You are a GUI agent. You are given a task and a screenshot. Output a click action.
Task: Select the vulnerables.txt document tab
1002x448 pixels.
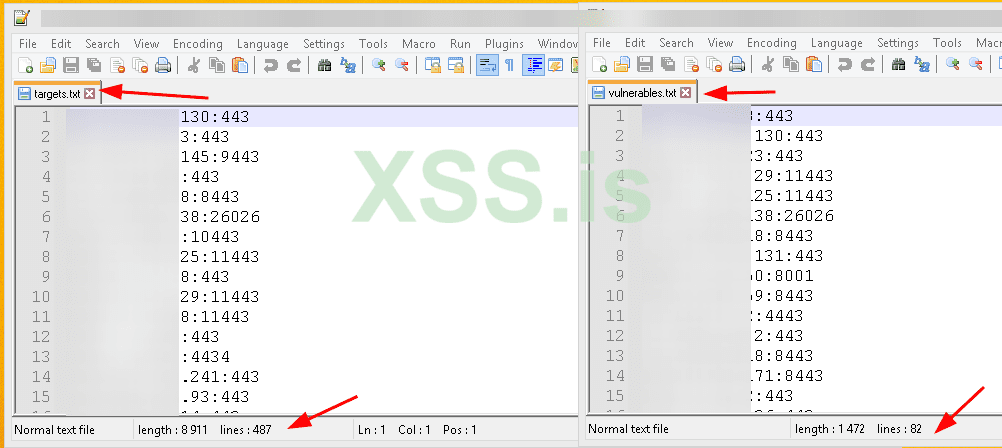click(642, 93)
